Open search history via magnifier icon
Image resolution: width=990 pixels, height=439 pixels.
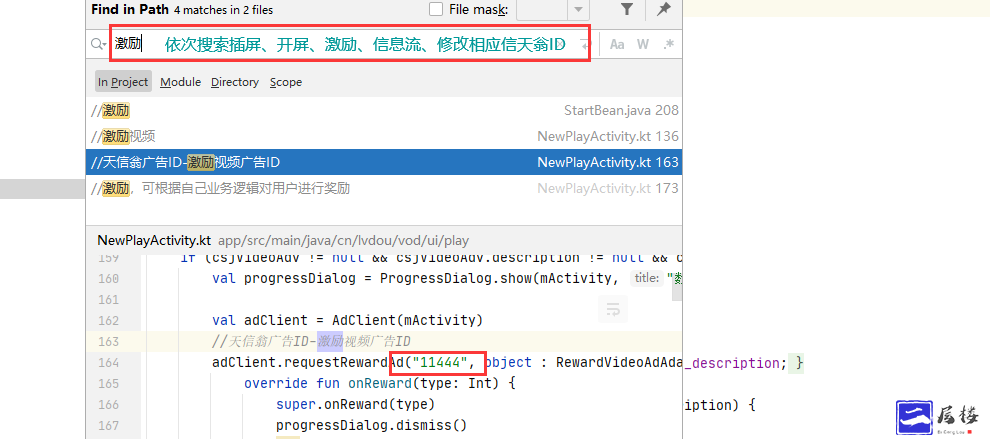[98, 44]
